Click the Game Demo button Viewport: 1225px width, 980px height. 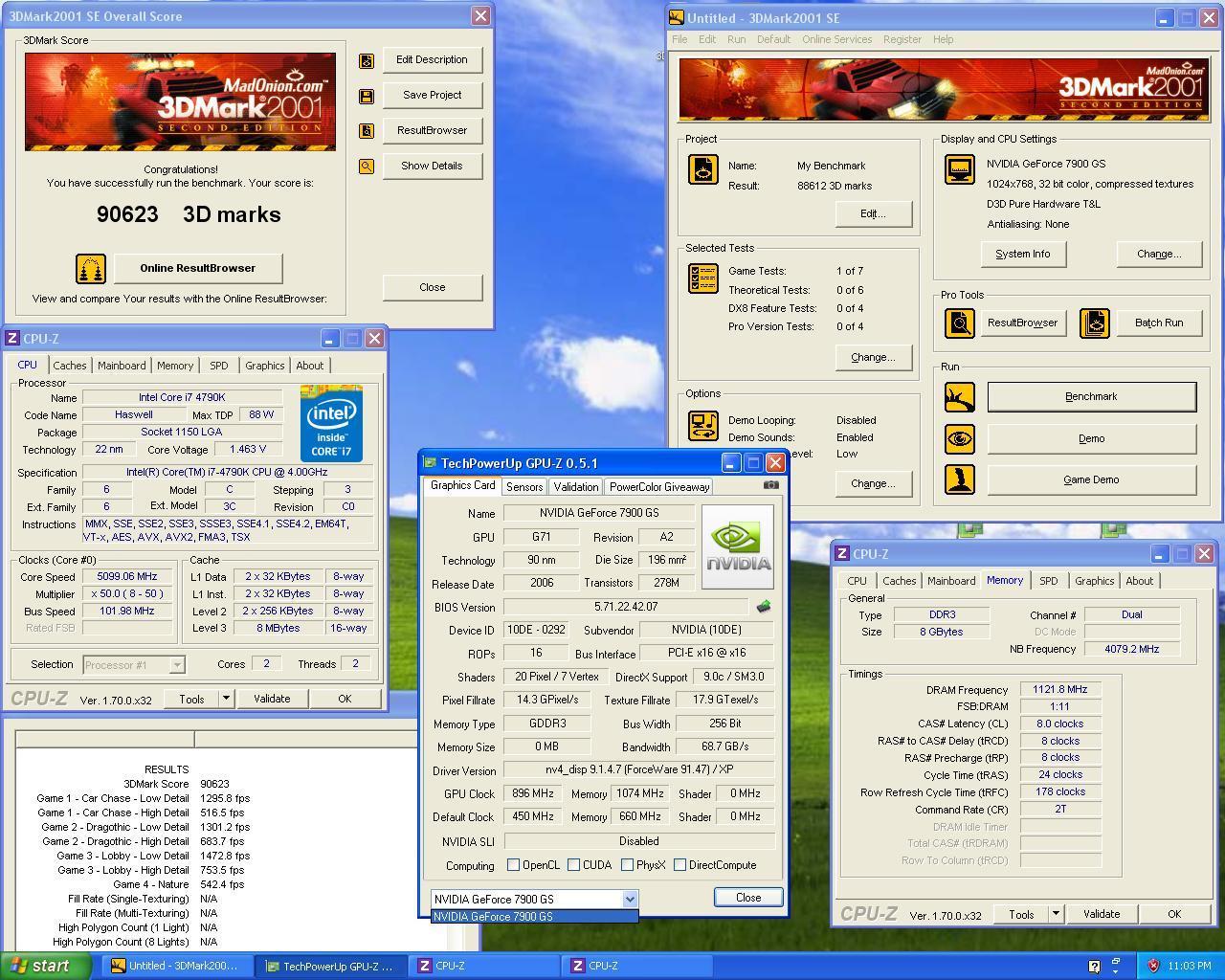pyautogui.click(x=1092, y=480)
